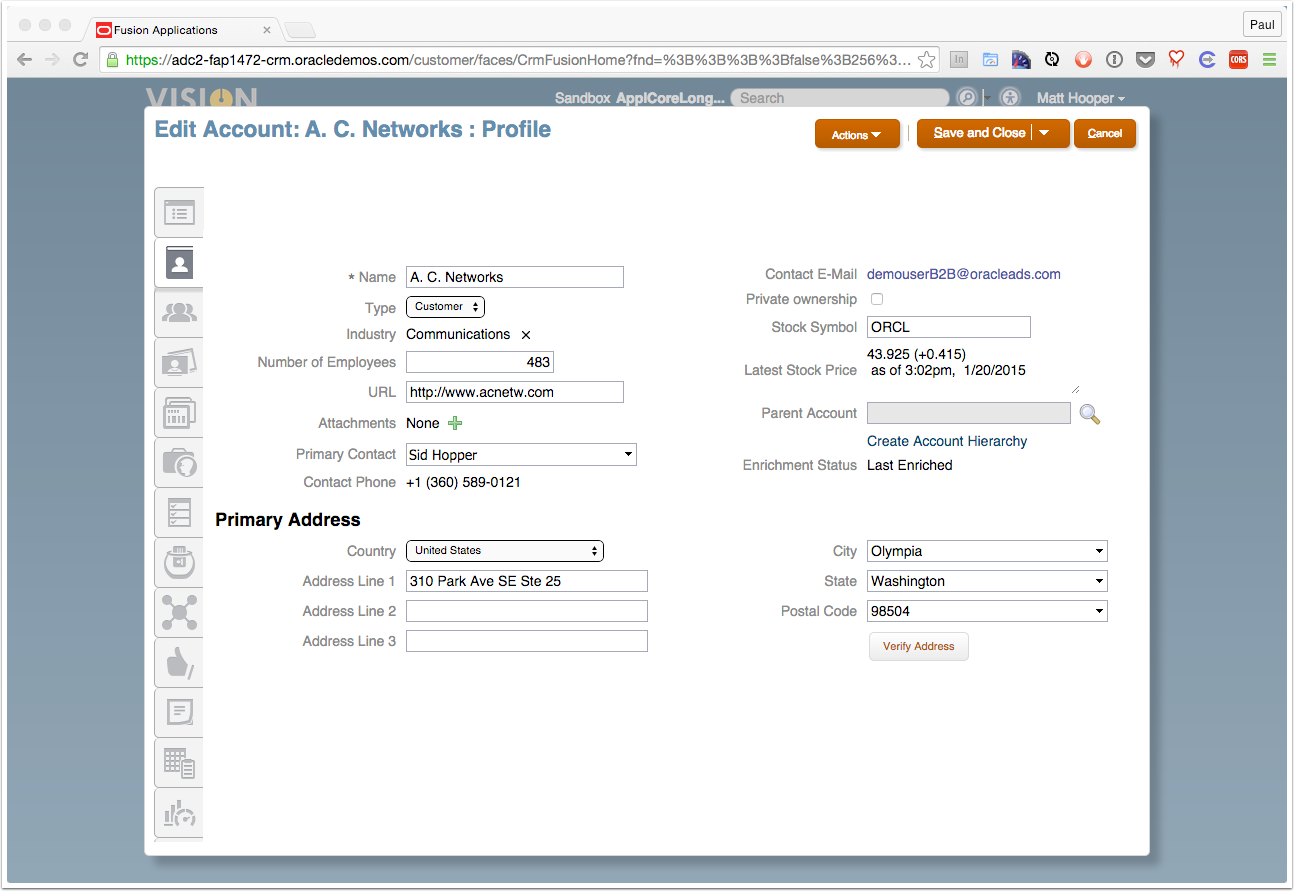This screenshot has height=891, width=1294.
Task: Click the magnifier to search Parent Account
Action: click(x=1090, y=414)
